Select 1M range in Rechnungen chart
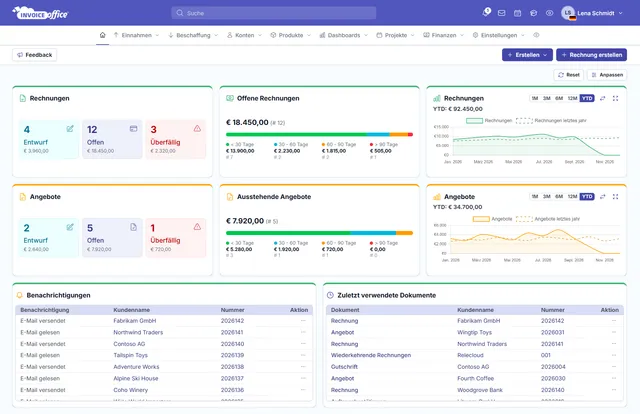This screenshot has width=640, height=414. coord(535,98)
